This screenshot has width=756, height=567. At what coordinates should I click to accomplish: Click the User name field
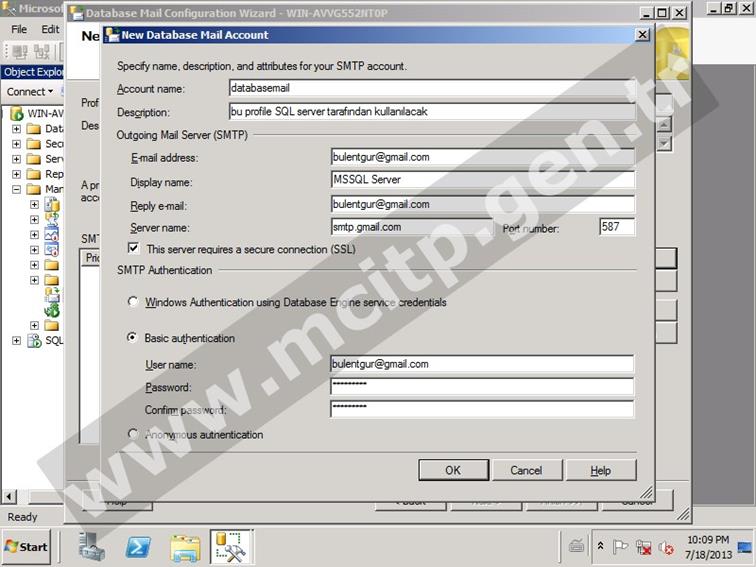point(482,364)
